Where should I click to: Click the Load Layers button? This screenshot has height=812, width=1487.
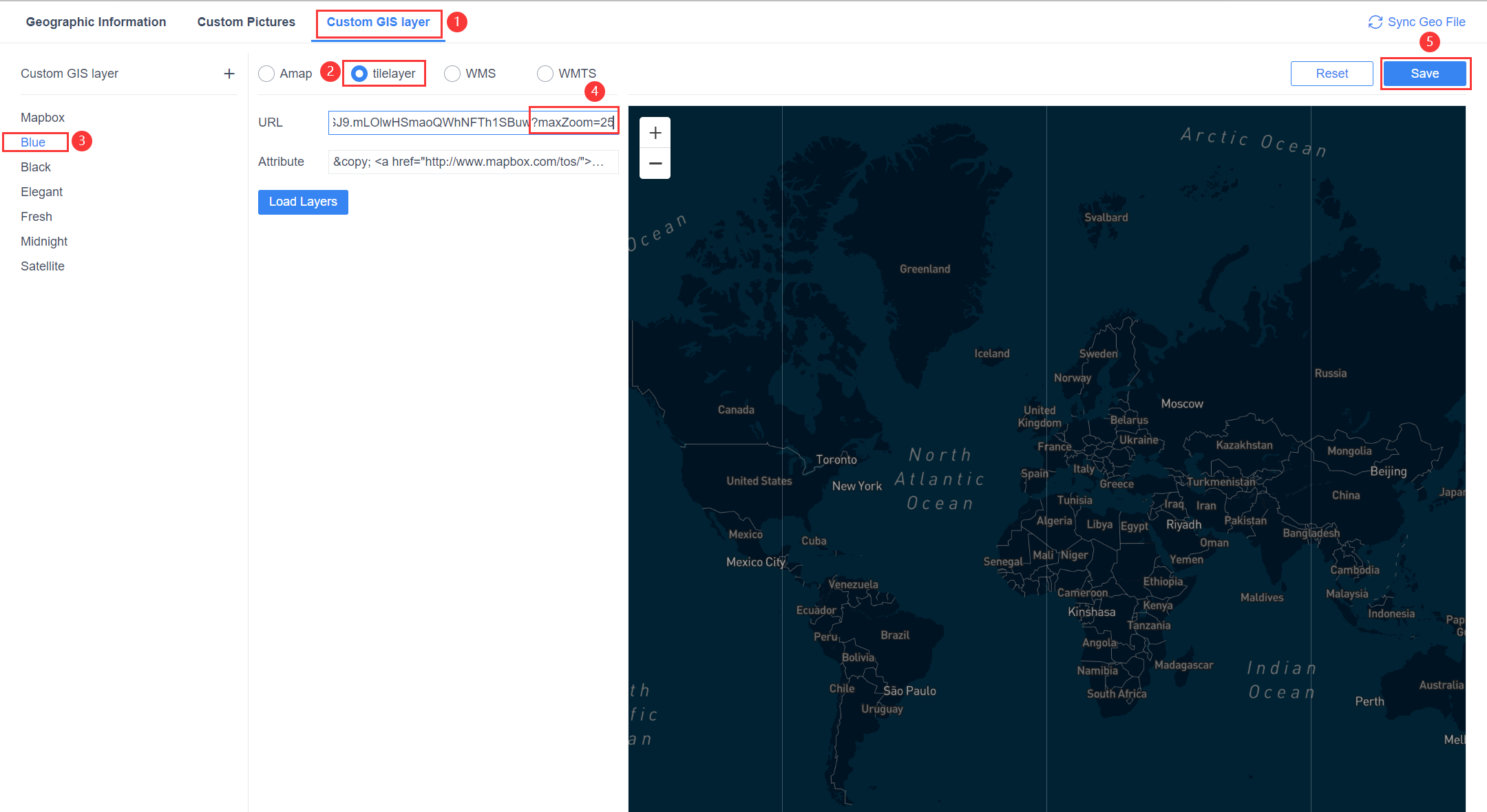click(303, 202)
